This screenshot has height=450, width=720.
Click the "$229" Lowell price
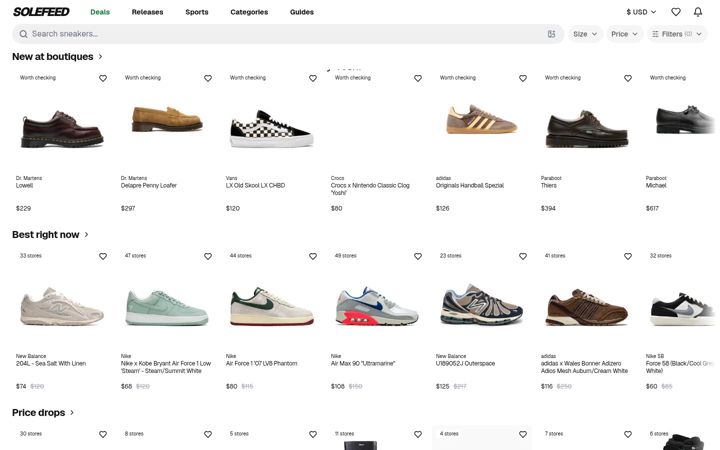click(23, 208)
